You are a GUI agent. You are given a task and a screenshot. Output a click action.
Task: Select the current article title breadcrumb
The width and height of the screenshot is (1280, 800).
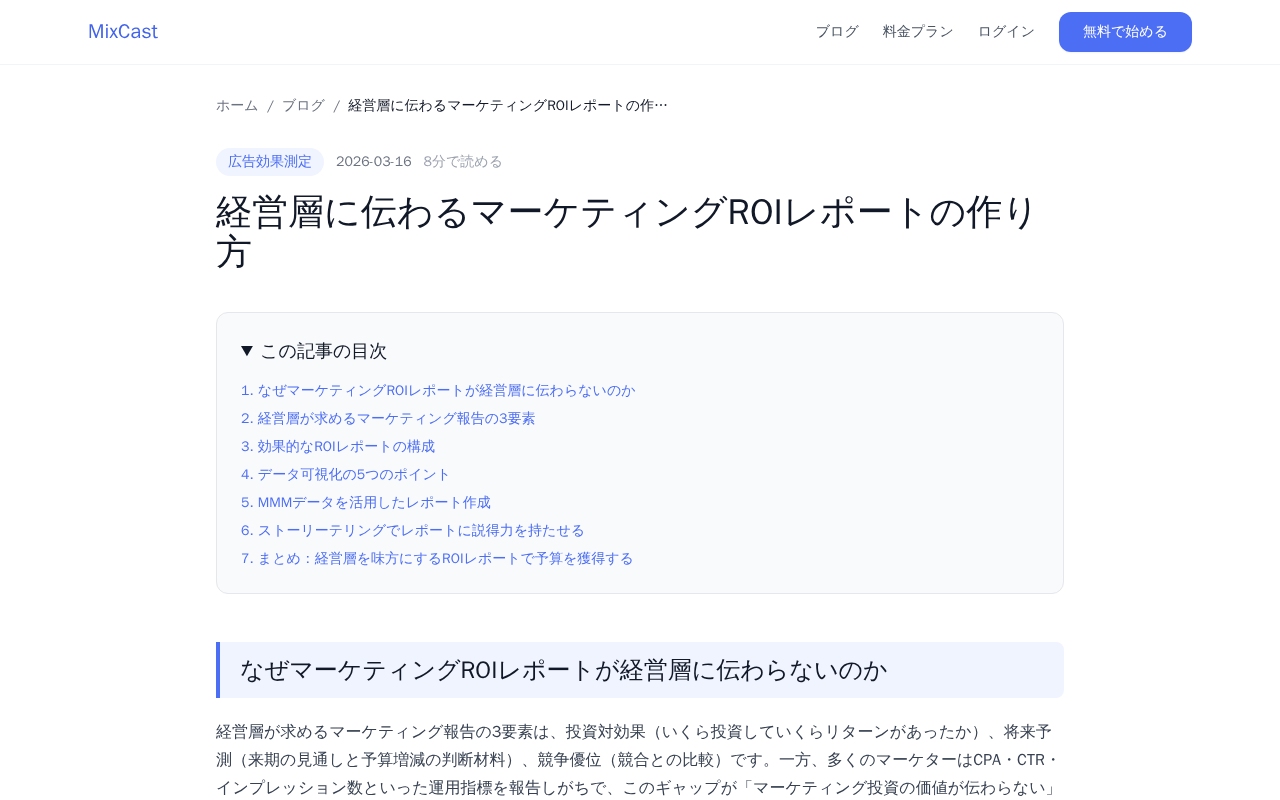[x=508, y=105]
